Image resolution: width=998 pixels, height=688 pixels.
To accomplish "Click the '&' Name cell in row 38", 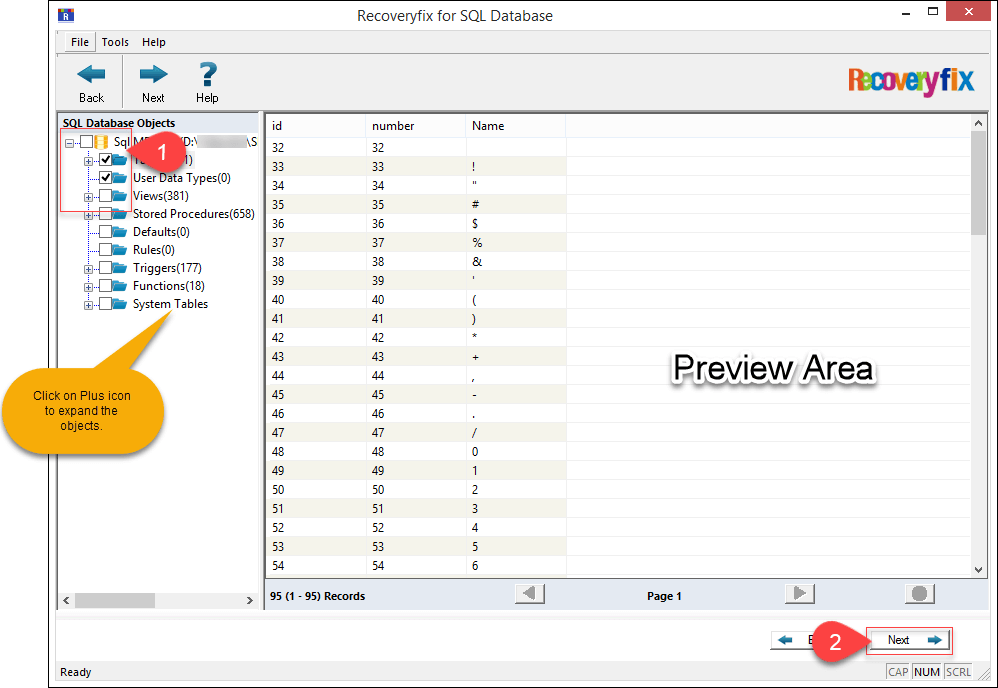I will point(516,262).
